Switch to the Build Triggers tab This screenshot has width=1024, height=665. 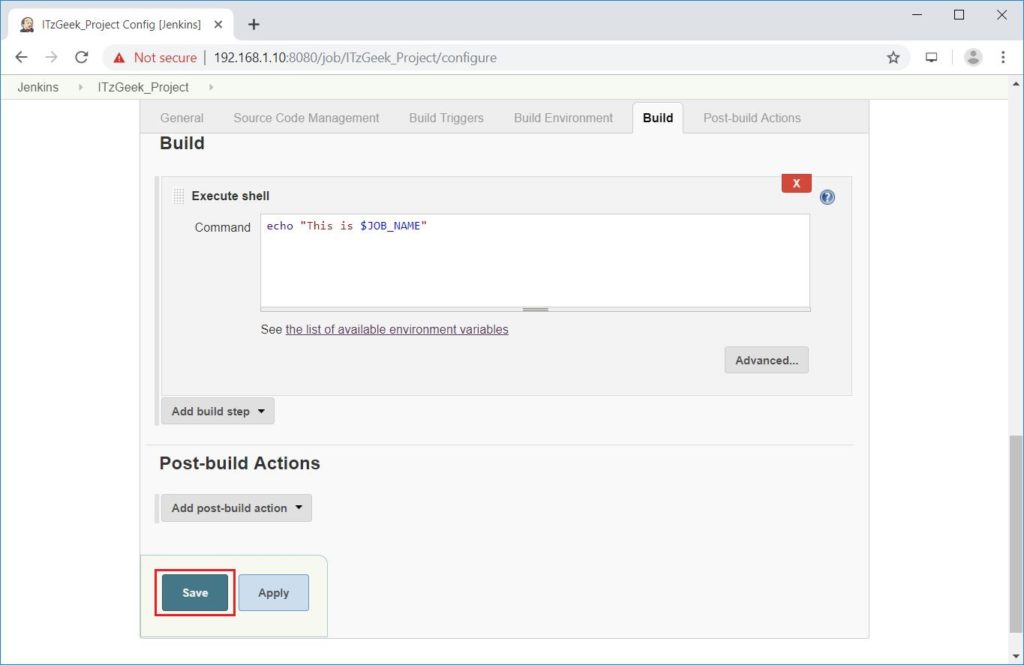coord(446,118)
